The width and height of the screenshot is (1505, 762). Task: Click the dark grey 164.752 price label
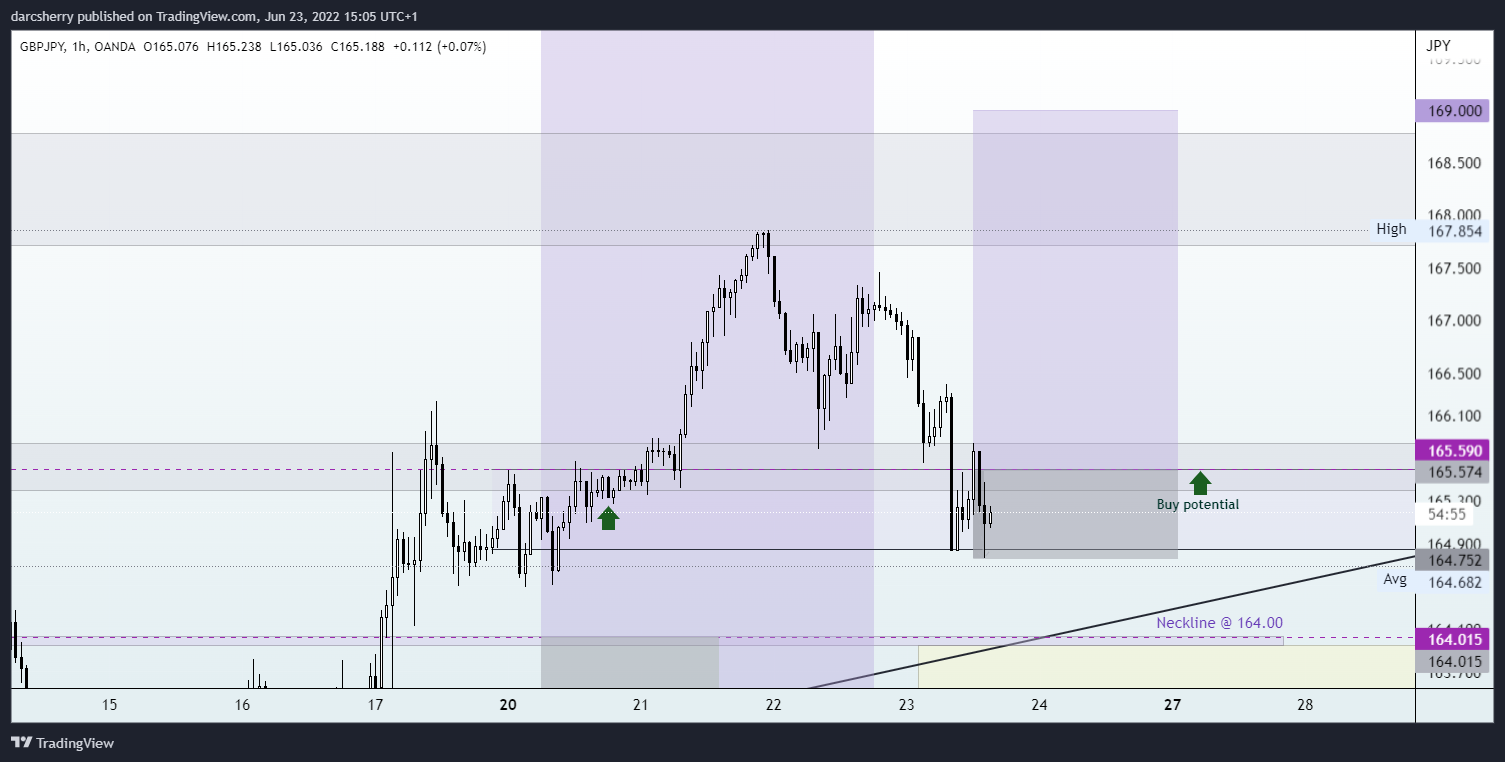pos(1453,560)
